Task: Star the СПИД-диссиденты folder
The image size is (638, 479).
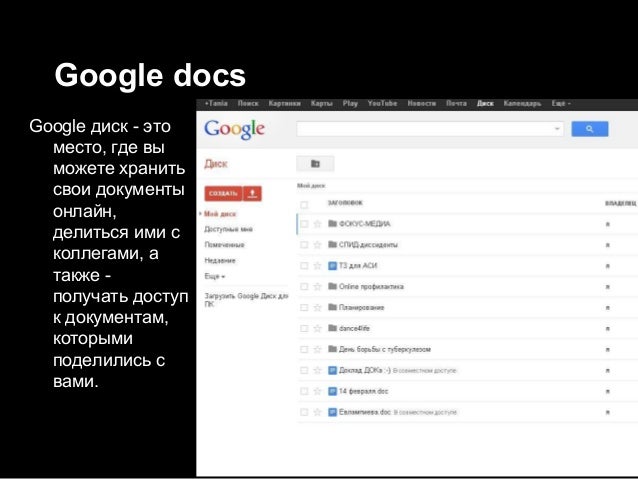Action: click(317, 245)
